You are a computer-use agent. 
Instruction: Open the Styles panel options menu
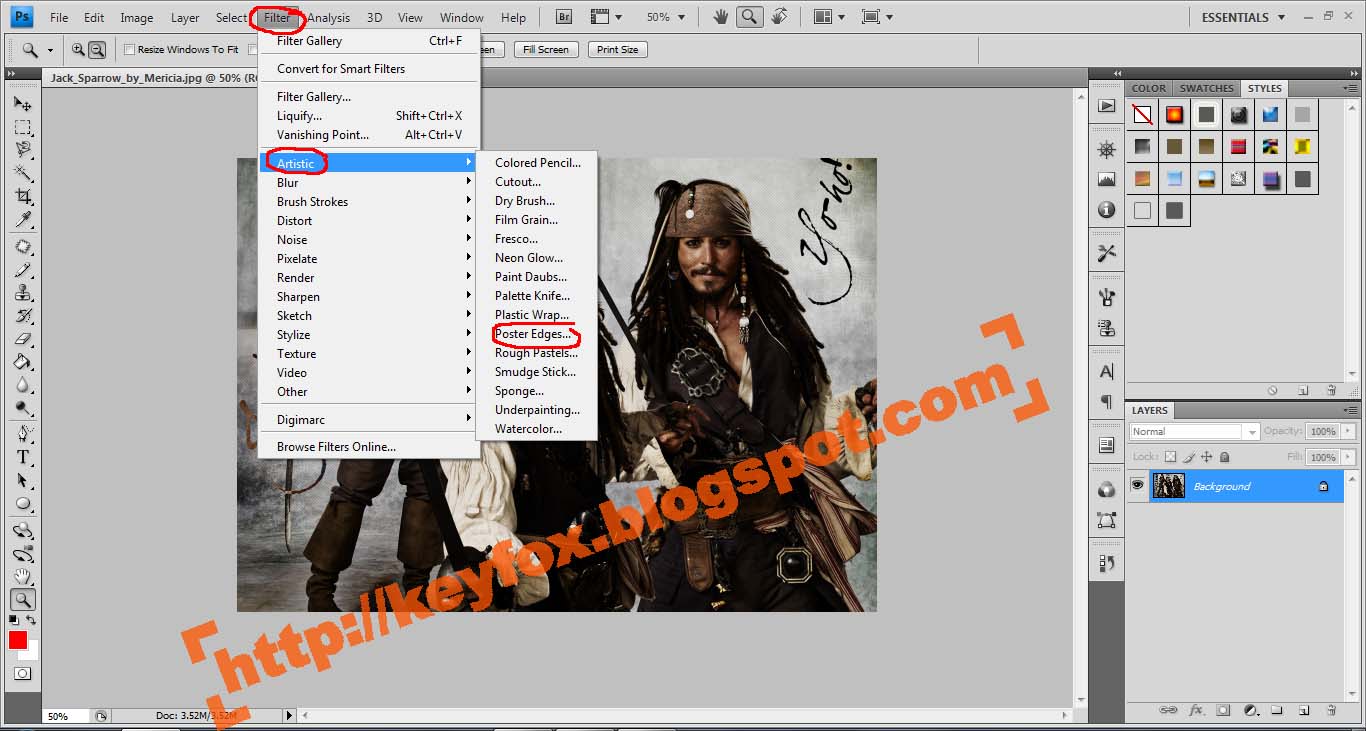(1350, 88)
